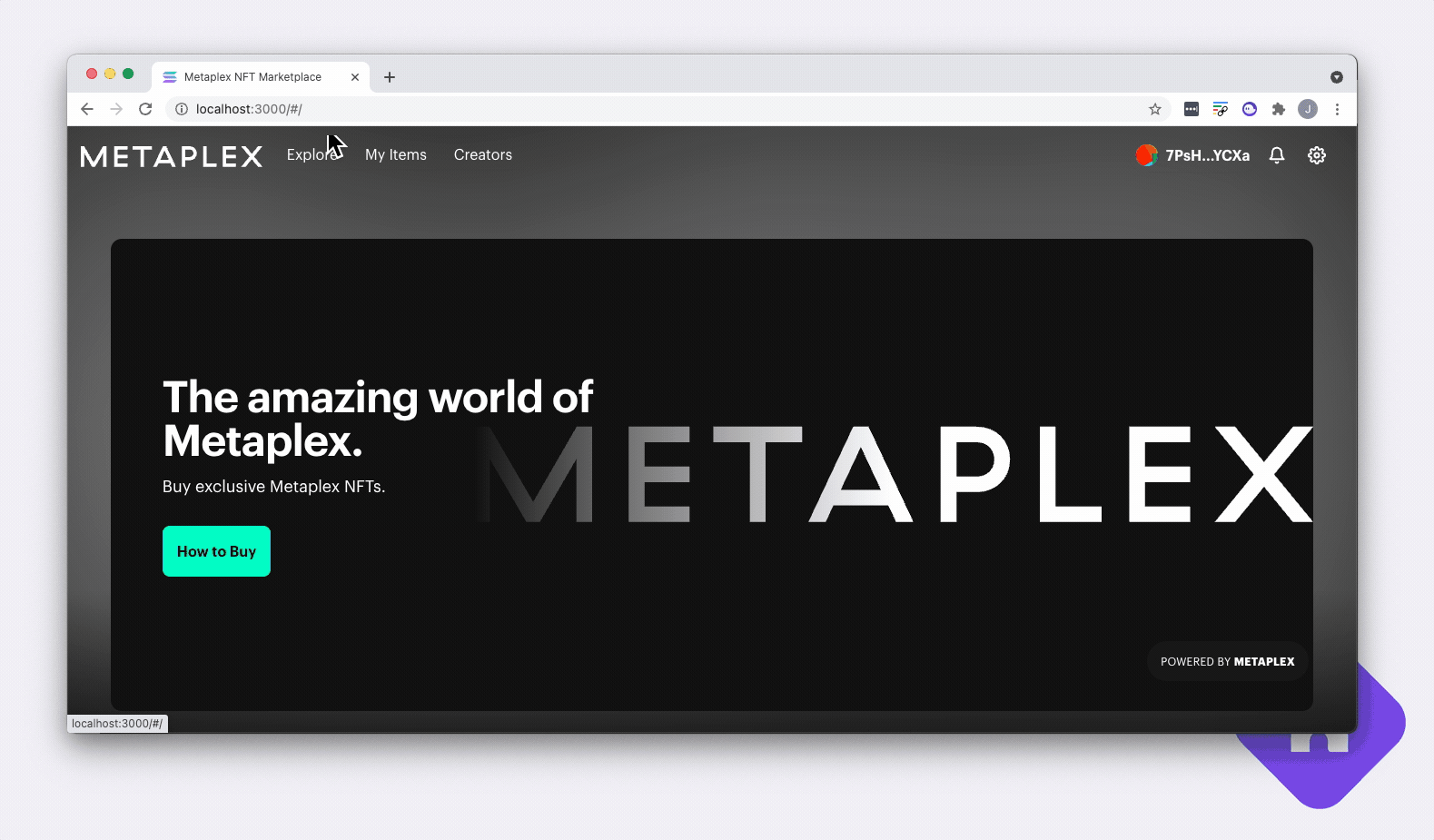Open wallet 7PsH...YCXa menu
Screen dimensions: 1434x840
click(x=1207, y=155)
